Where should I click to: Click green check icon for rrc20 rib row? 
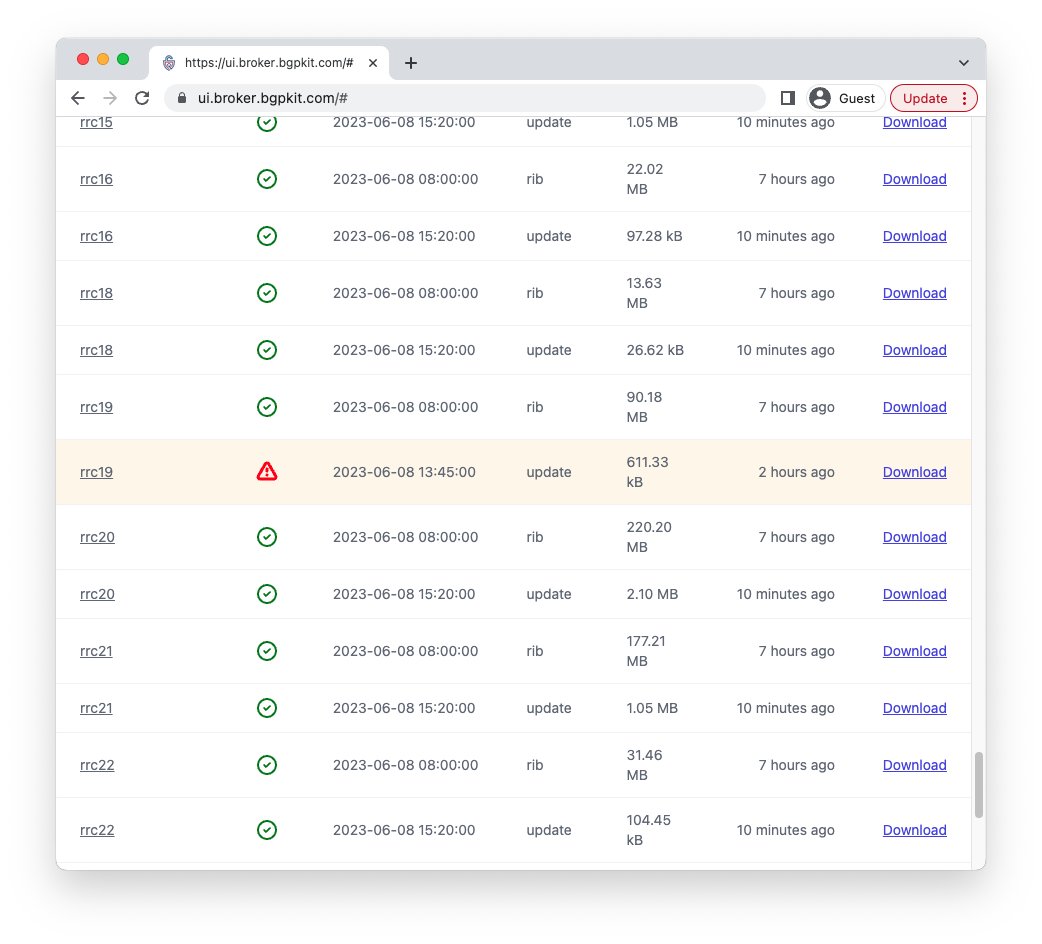(267, 537)
